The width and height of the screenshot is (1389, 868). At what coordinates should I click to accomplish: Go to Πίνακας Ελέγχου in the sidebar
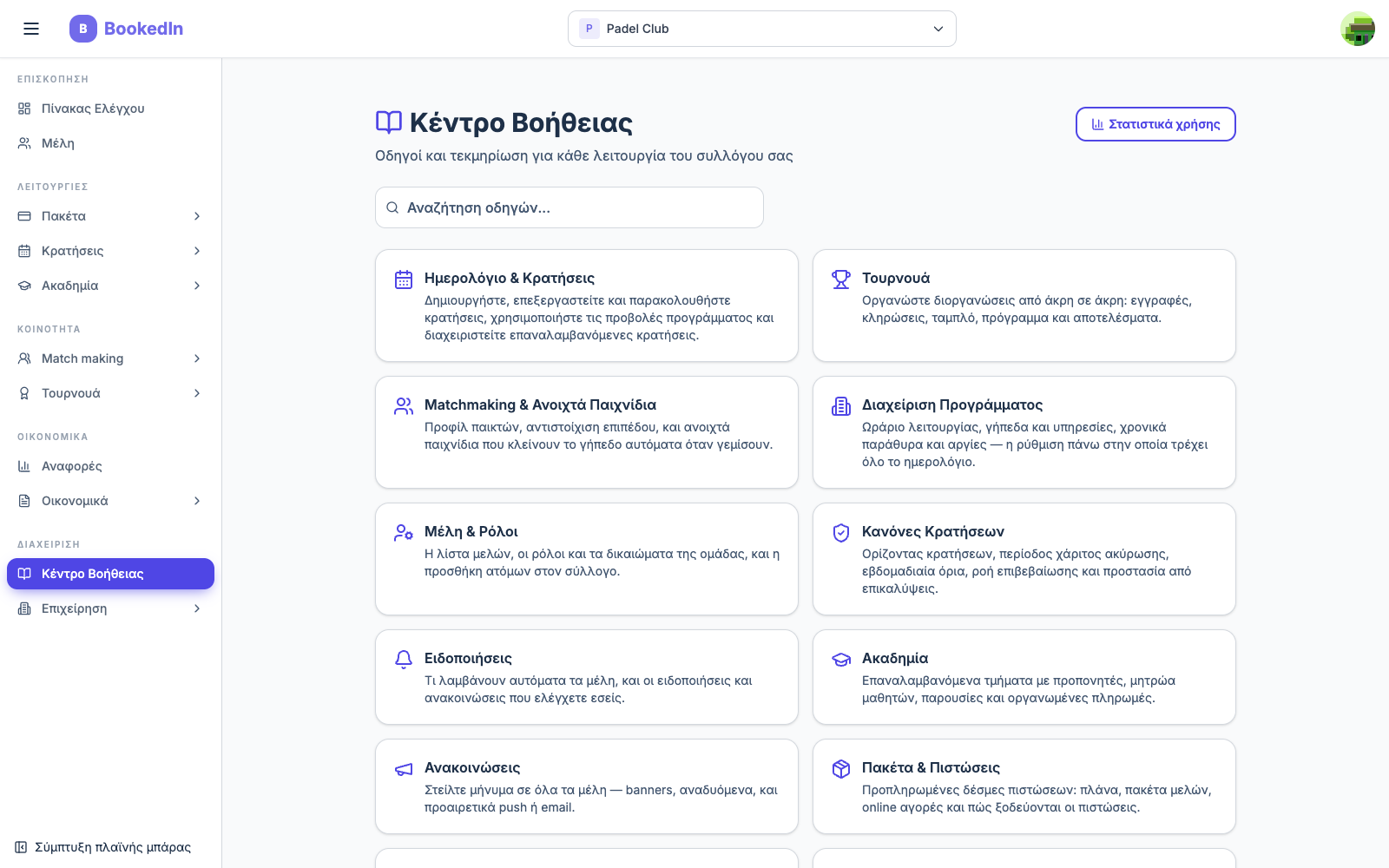pos(111,108)
